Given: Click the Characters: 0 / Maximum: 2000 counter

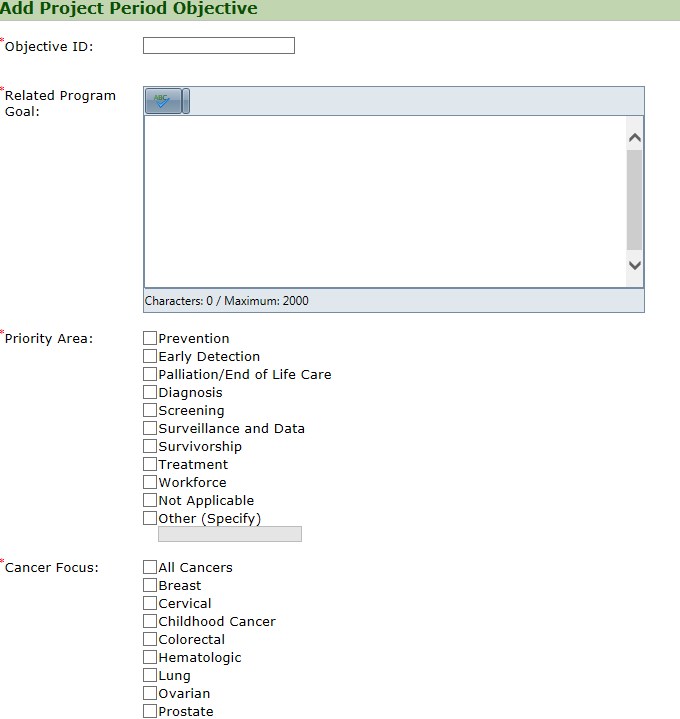Looking at the screenshot, I should [x=227, y=301].
